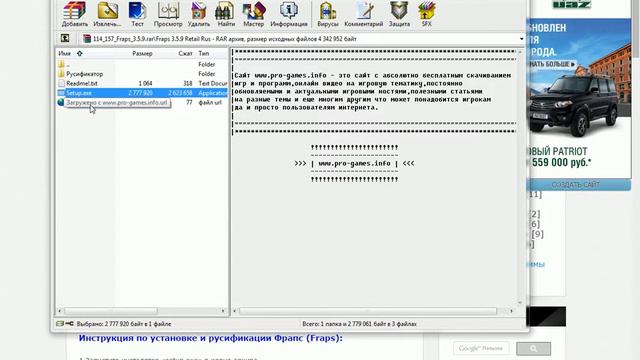Screen dimensions: 640x360
Task: Click the key icon in status bar
Action: [x=69, y=324]
